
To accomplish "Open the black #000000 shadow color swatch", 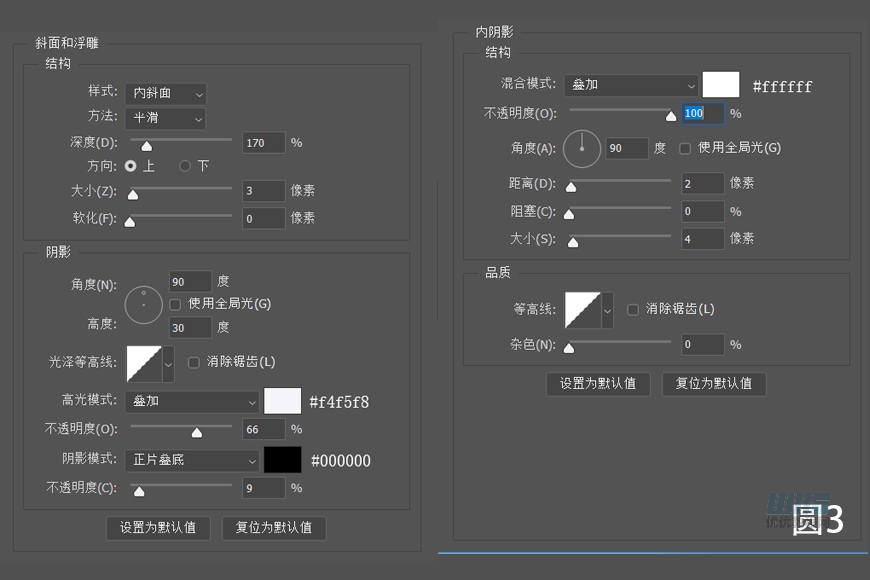I will tap(281, 460).
